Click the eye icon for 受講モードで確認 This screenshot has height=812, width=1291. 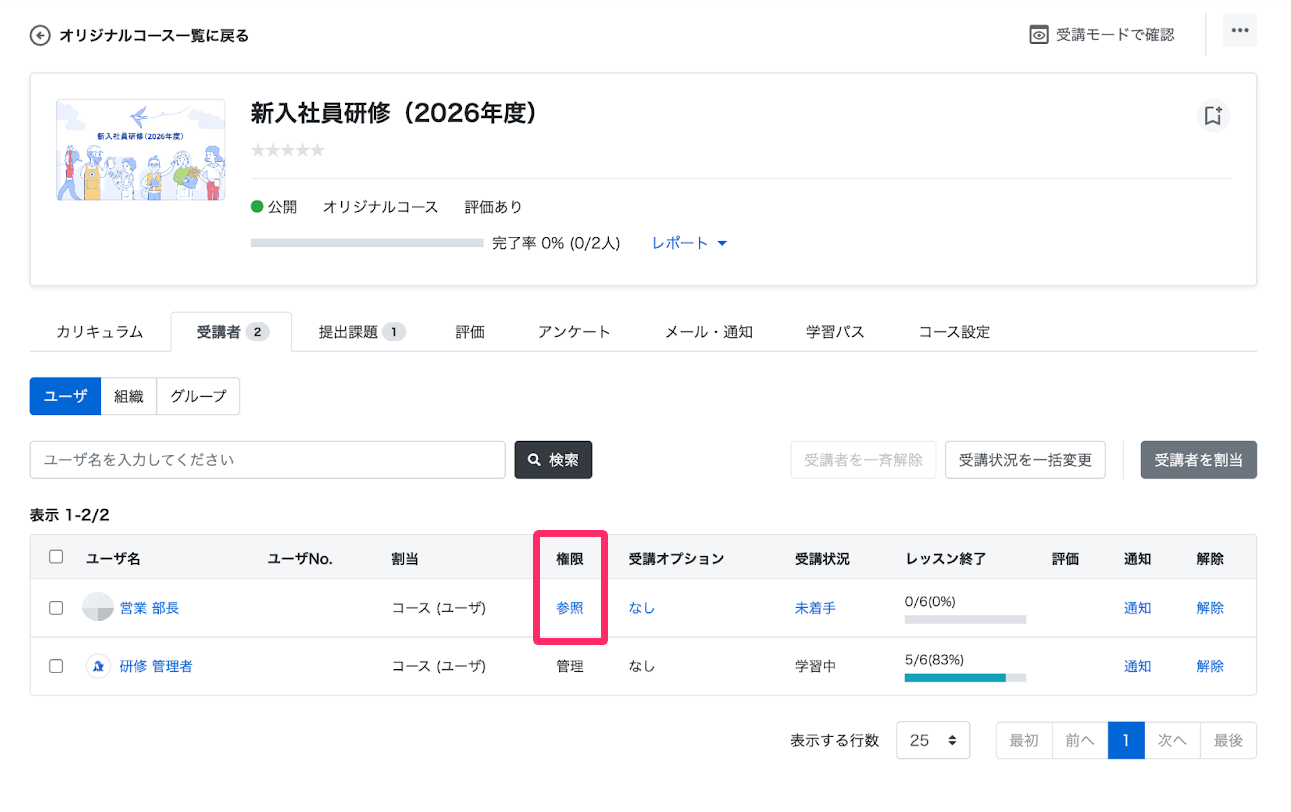[1039, 35]
